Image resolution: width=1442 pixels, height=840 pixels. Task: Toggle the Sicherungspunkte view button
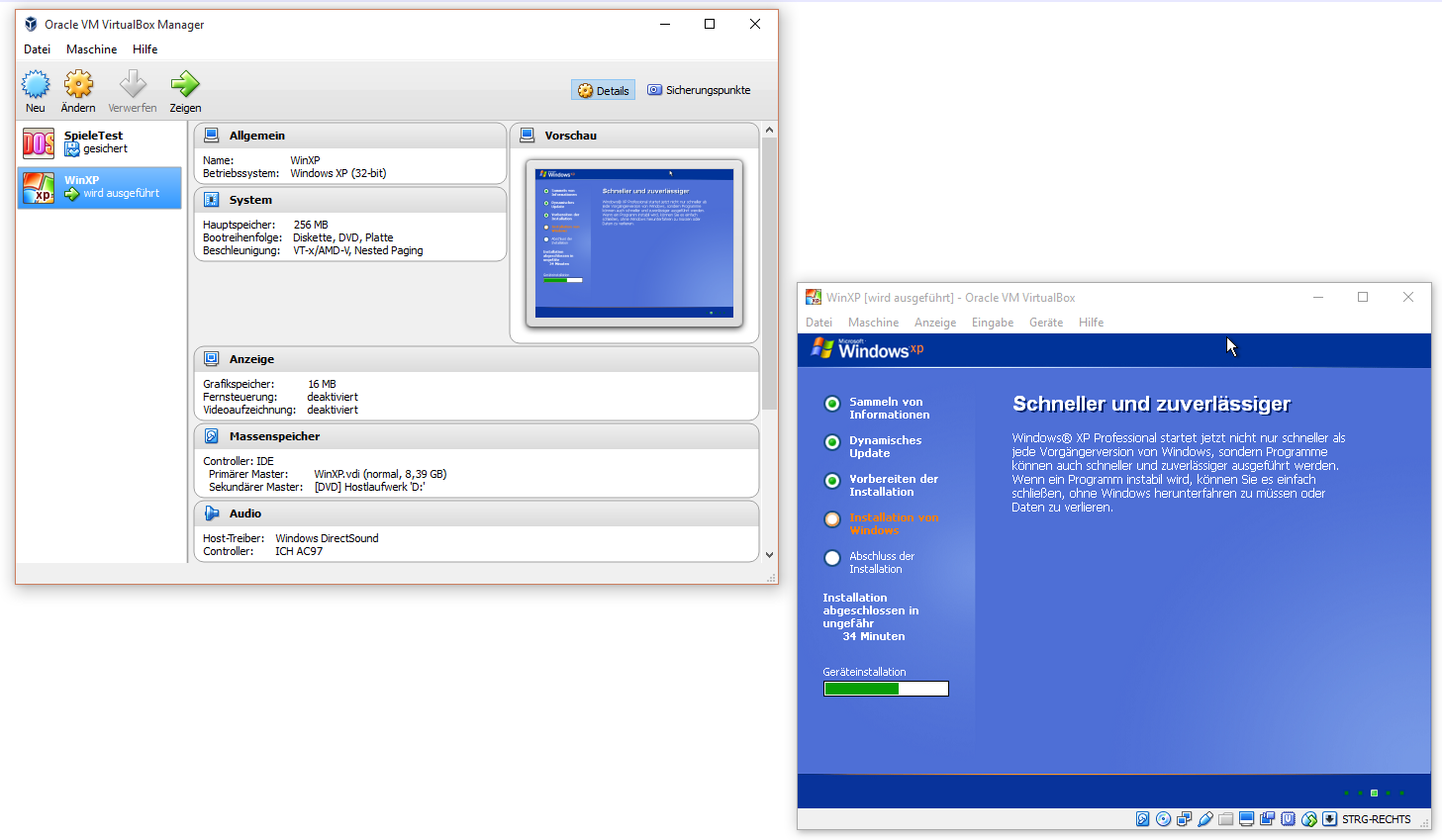coord(699,90)
